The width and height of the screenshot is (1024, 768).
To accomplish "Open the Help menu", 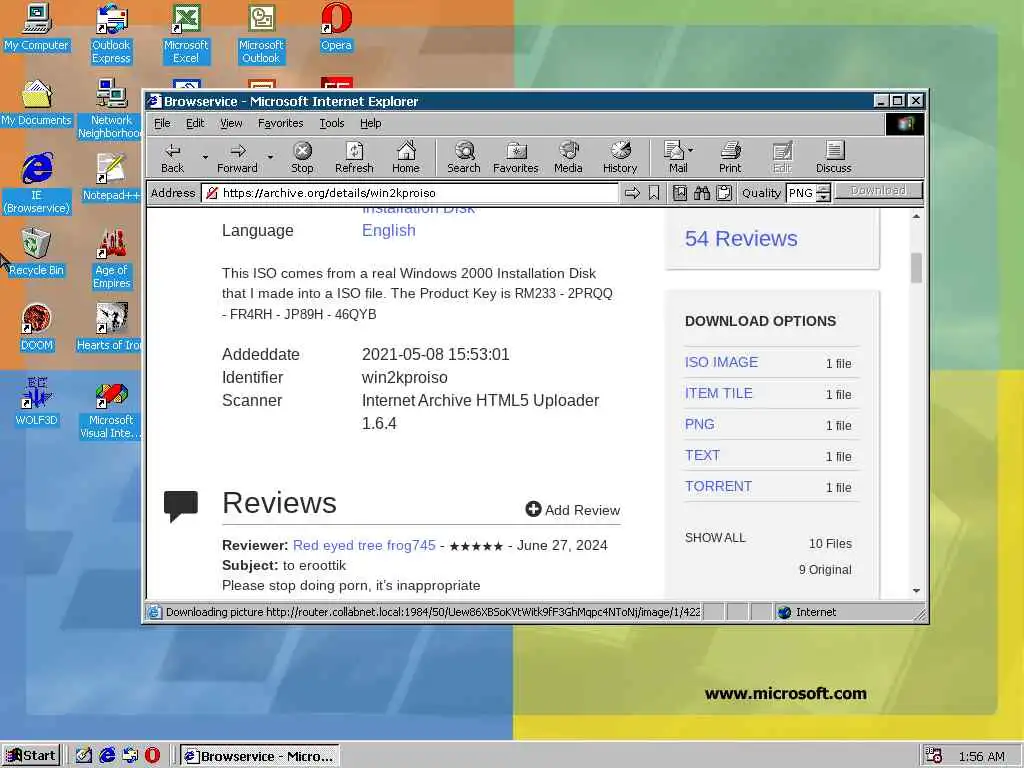I will 370,123.
